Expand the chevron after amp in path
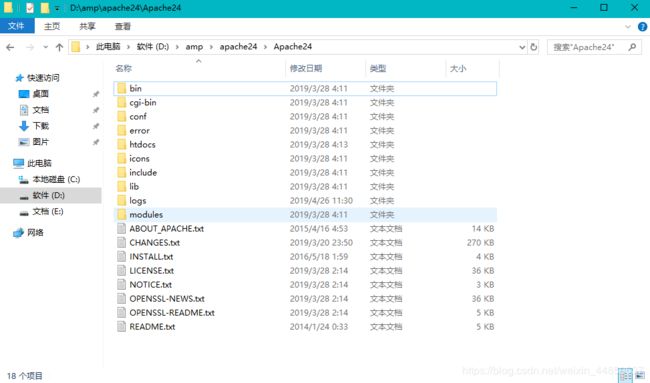 point(211,47)
